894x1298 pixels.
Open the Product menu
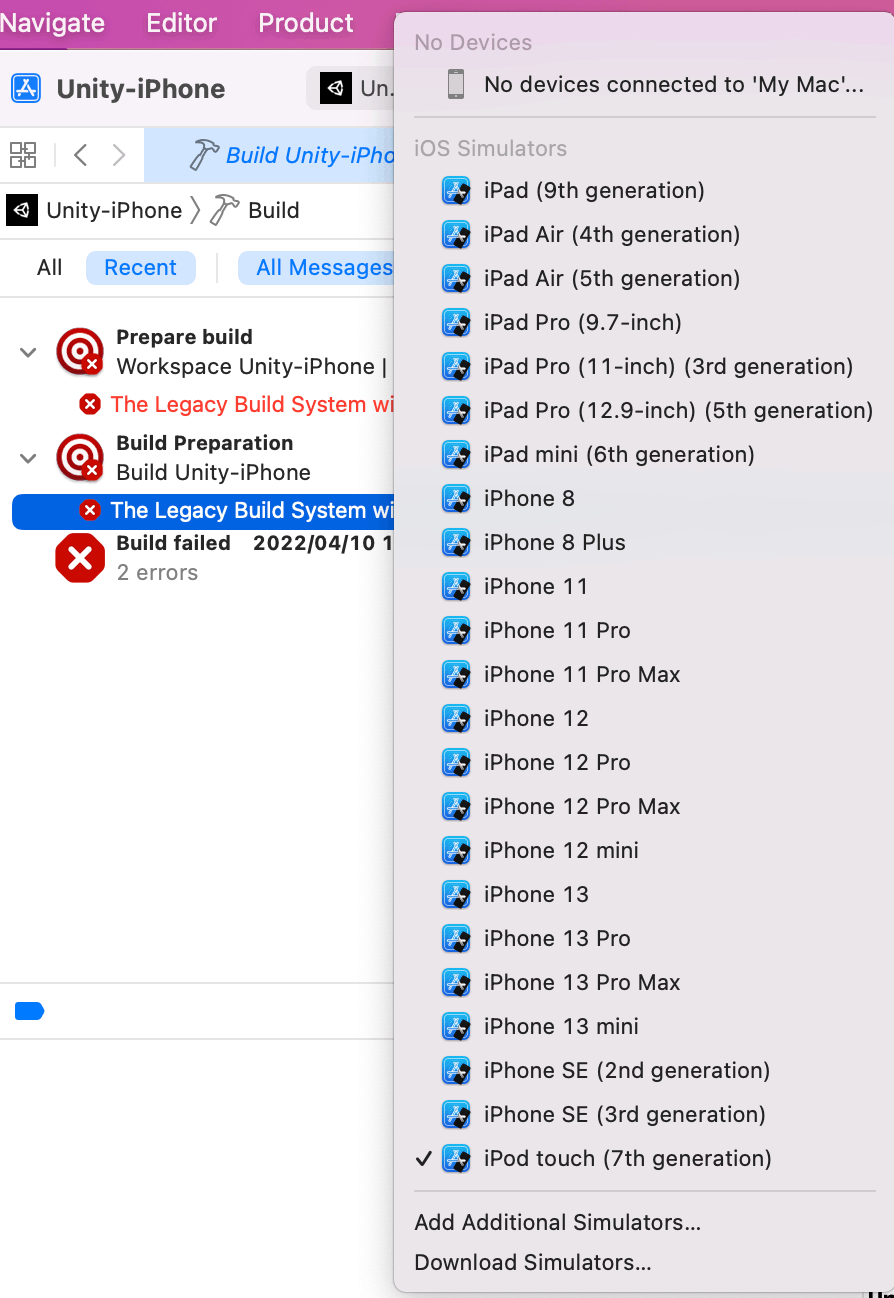[306, 23]
